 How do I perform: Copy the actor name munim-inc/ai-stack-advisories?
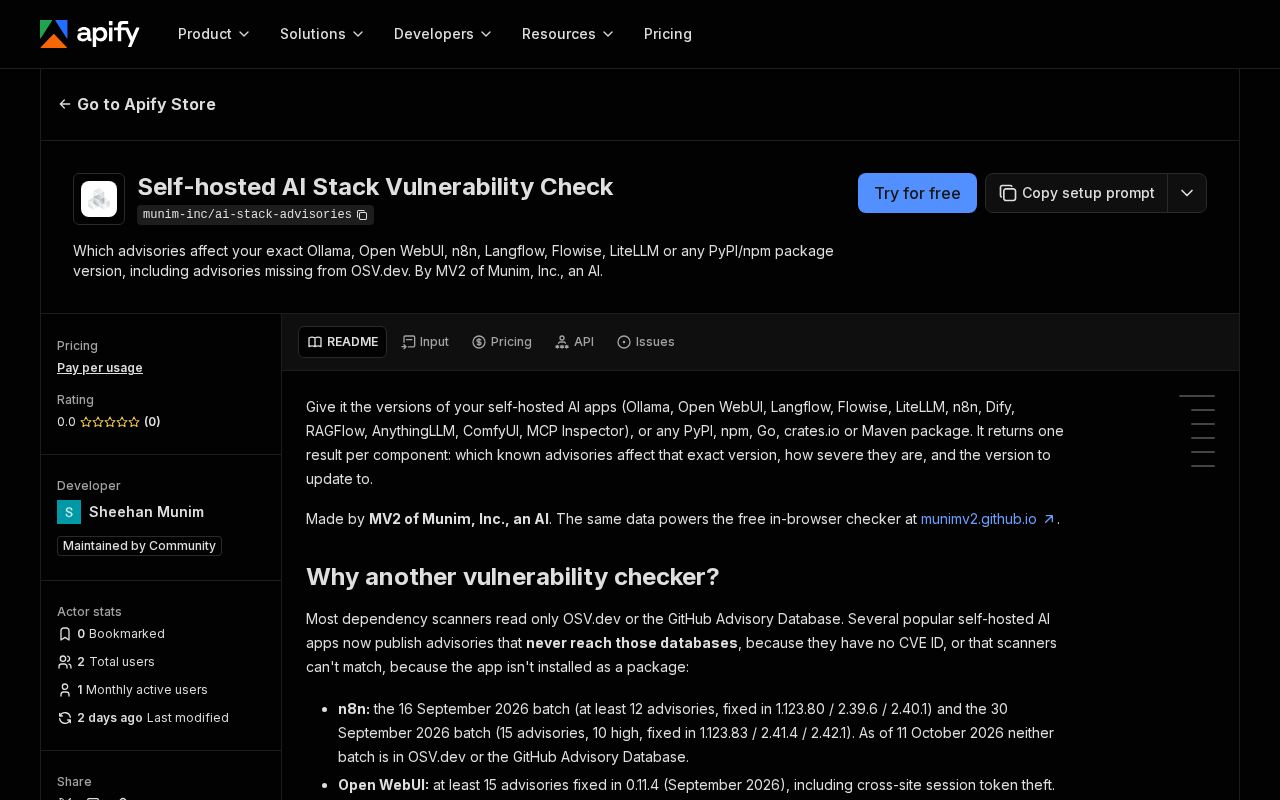click(x=362, y=215)
